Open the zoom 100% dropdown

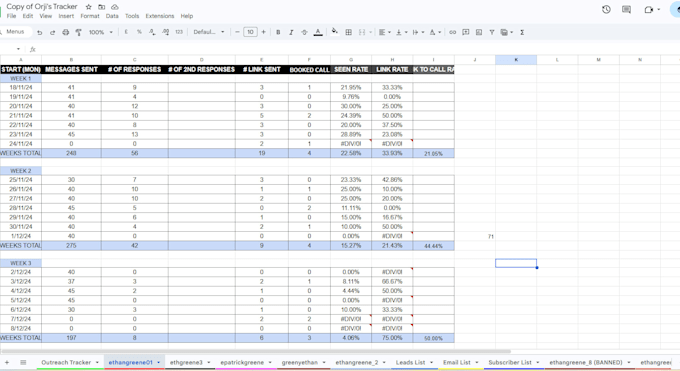click(x=101, y=32)
